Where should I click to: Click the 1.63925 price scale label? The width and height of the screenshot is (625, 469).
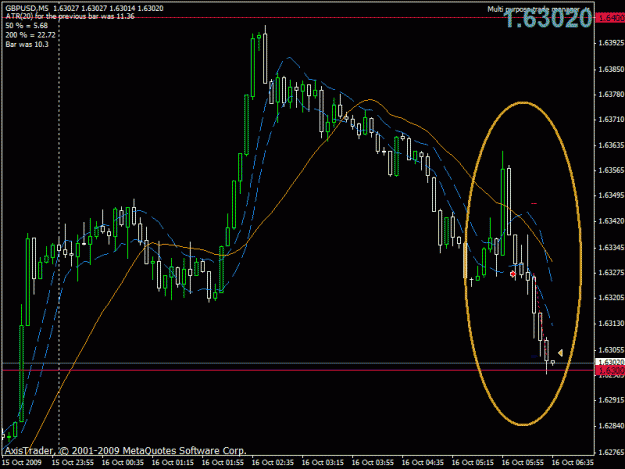pos(611,43)
